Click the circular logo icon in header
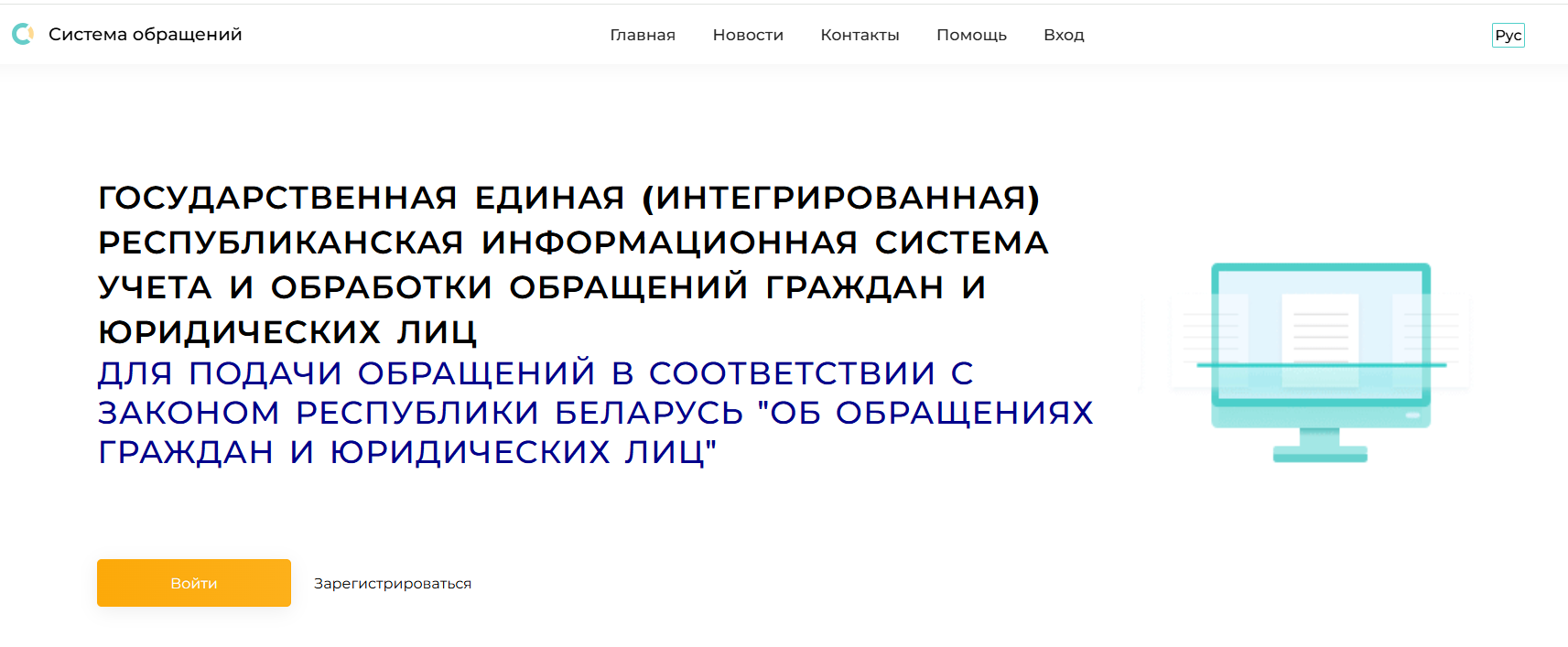1568x647 pixels. click(x=23, y=35)
